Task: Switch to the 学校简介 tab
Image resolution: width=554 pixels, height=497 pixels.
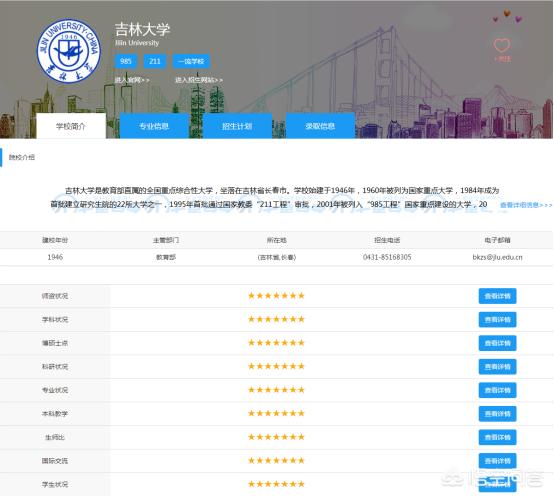Action: [x=71, y=126]
